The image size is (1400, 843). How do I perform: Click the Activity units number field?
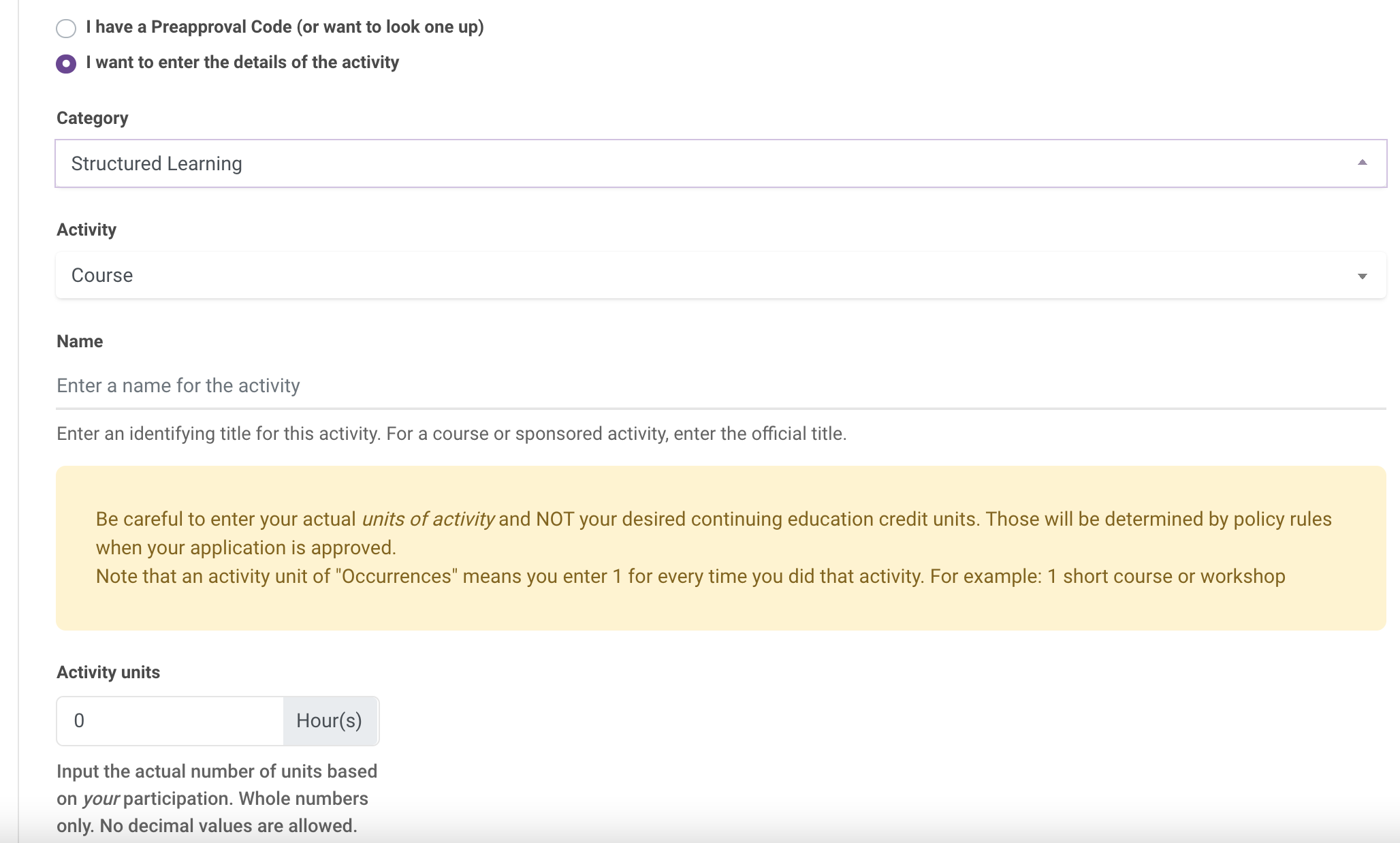(170, 720)
